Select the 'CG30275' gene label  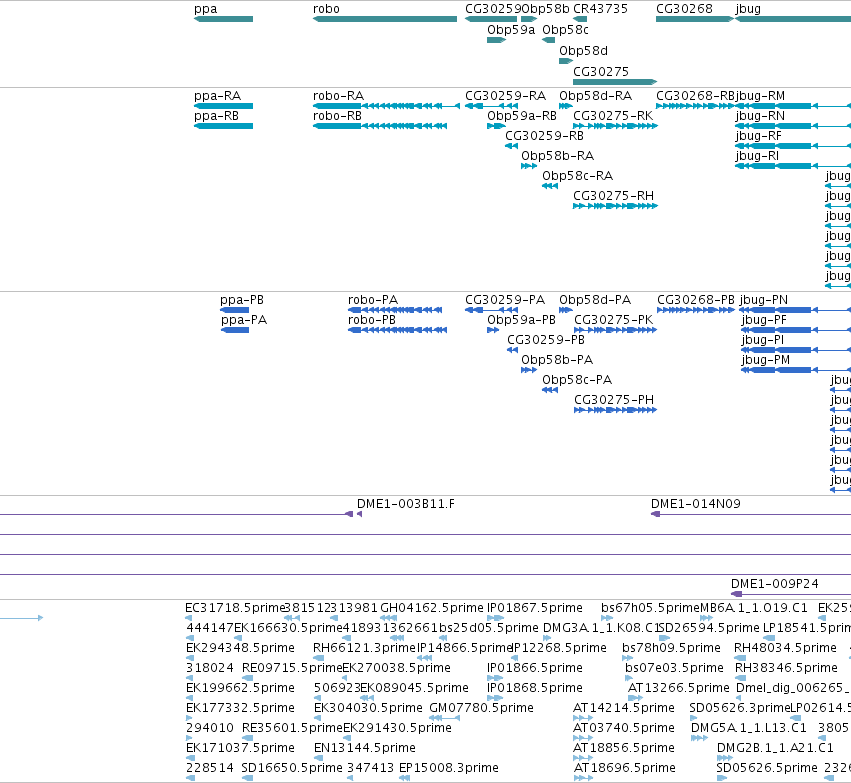point(601,72)
